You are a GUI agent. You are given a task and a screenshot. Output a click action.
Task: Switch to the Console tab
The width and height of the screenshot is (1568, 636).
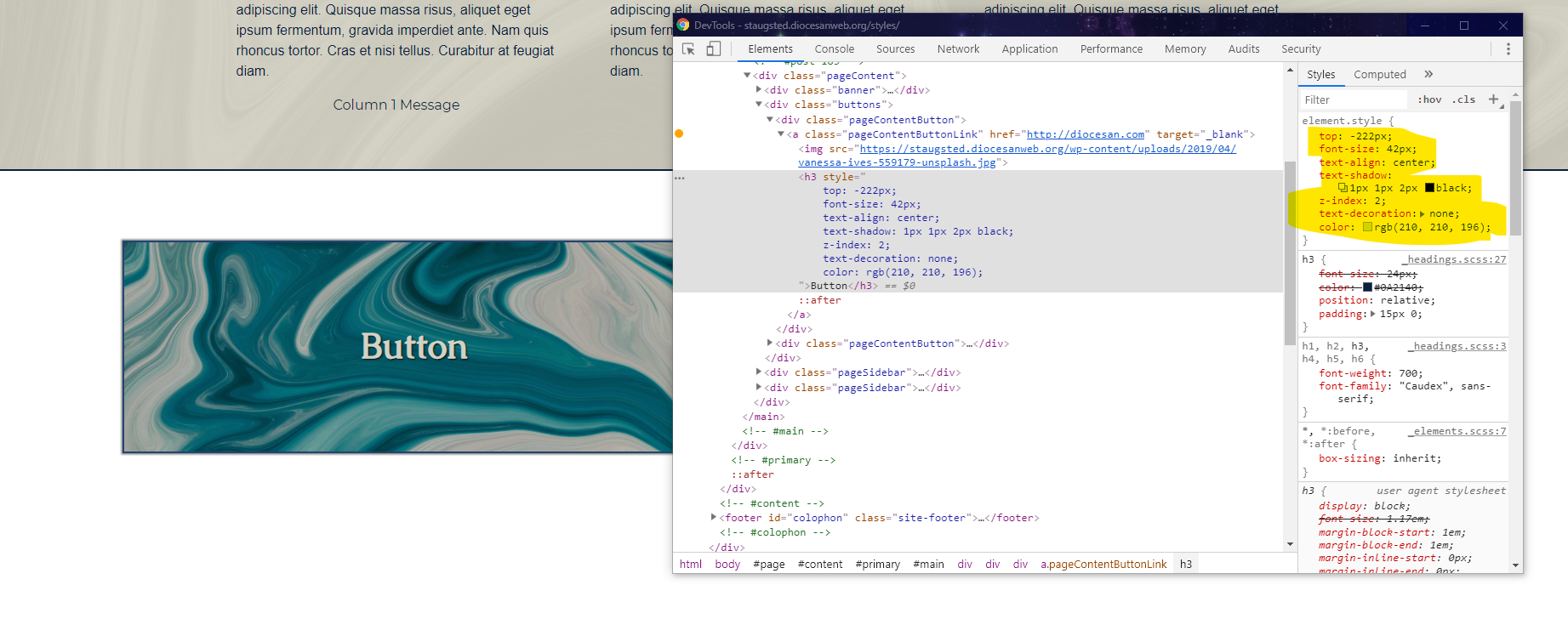coord(834,49)
